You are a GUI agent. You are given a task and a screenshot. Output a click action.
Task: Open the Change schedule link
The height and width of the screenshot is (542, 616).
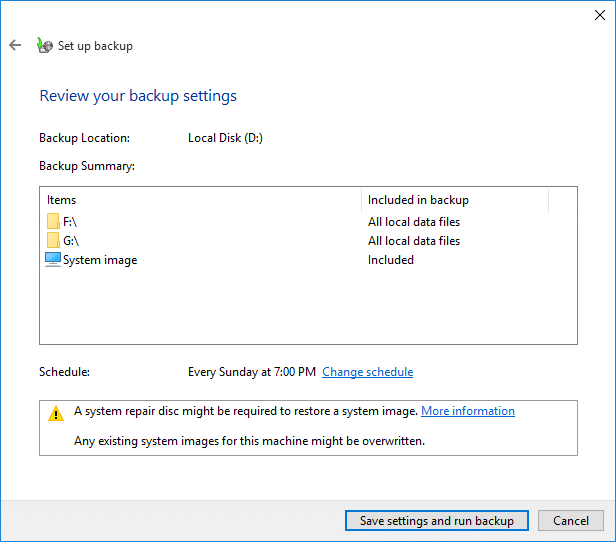[367, 372]
